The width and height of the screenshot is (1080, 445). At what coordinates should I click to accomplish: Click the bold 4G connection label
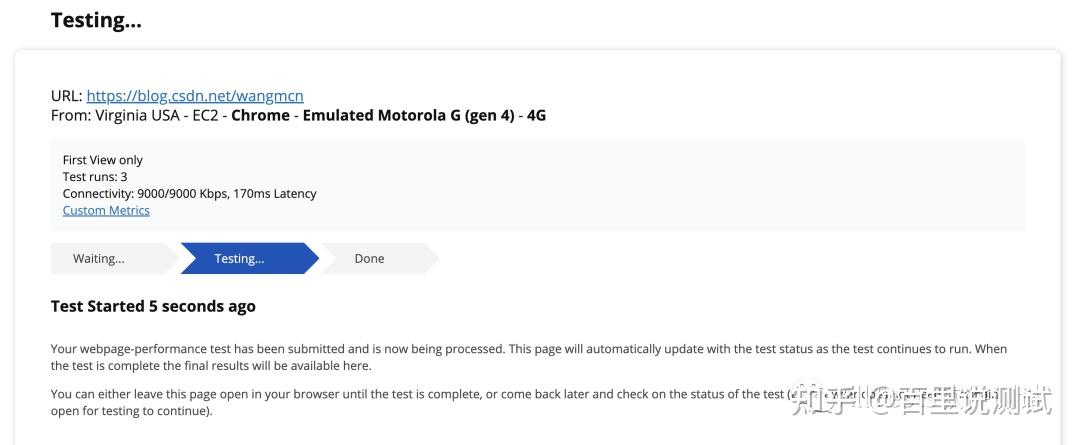pos(536,115)
